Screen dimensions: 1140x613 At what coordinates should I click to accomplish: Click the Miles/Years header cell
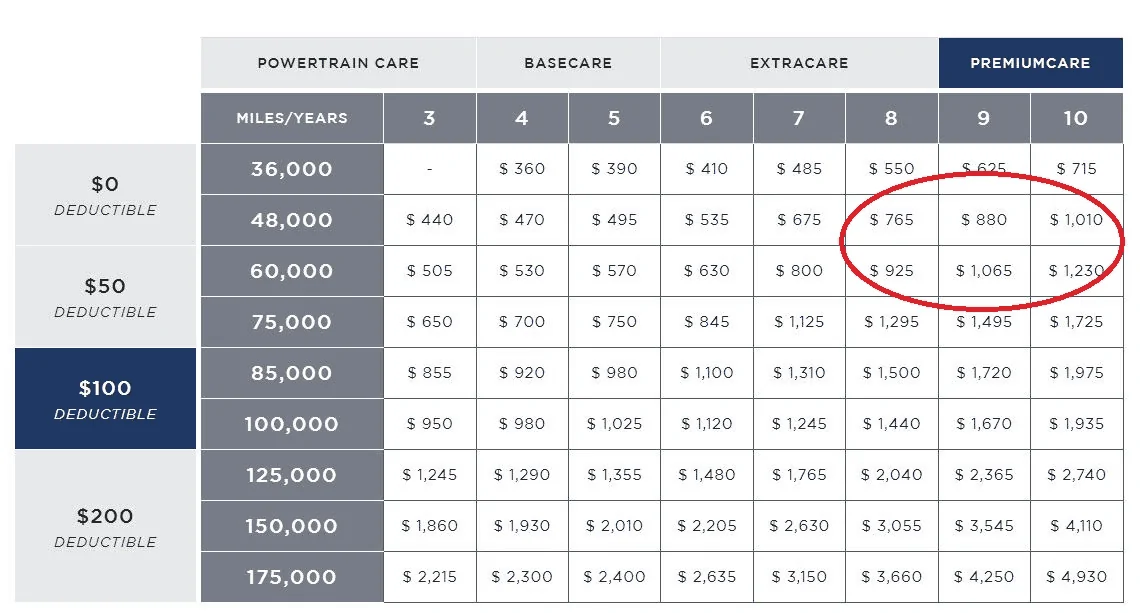click(292, 118)
